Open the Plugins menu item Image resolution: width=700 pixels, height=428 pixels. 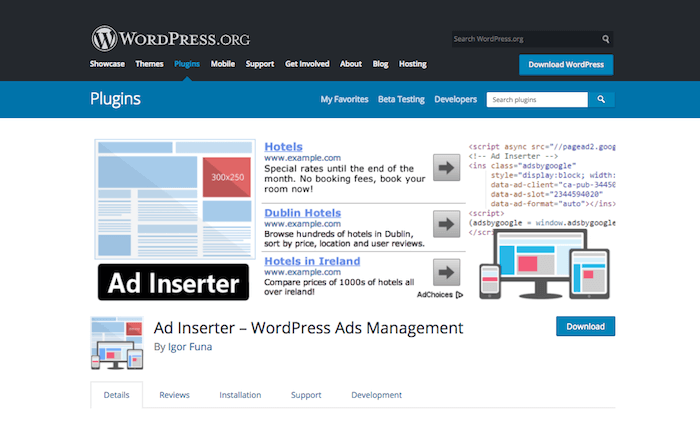pos(187,64)
